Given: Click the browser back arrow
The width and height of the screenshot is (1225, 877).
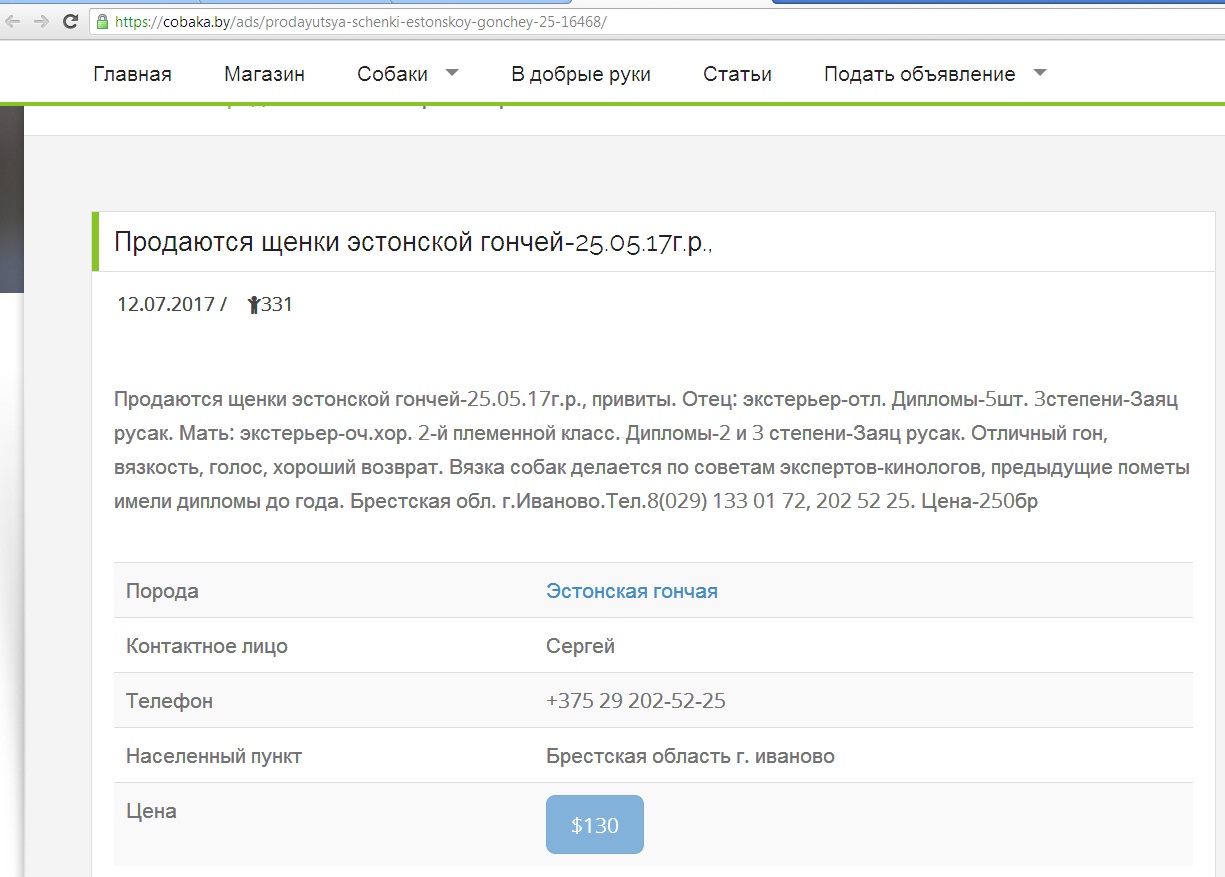Looking at the screenshot, I should 16,21.
